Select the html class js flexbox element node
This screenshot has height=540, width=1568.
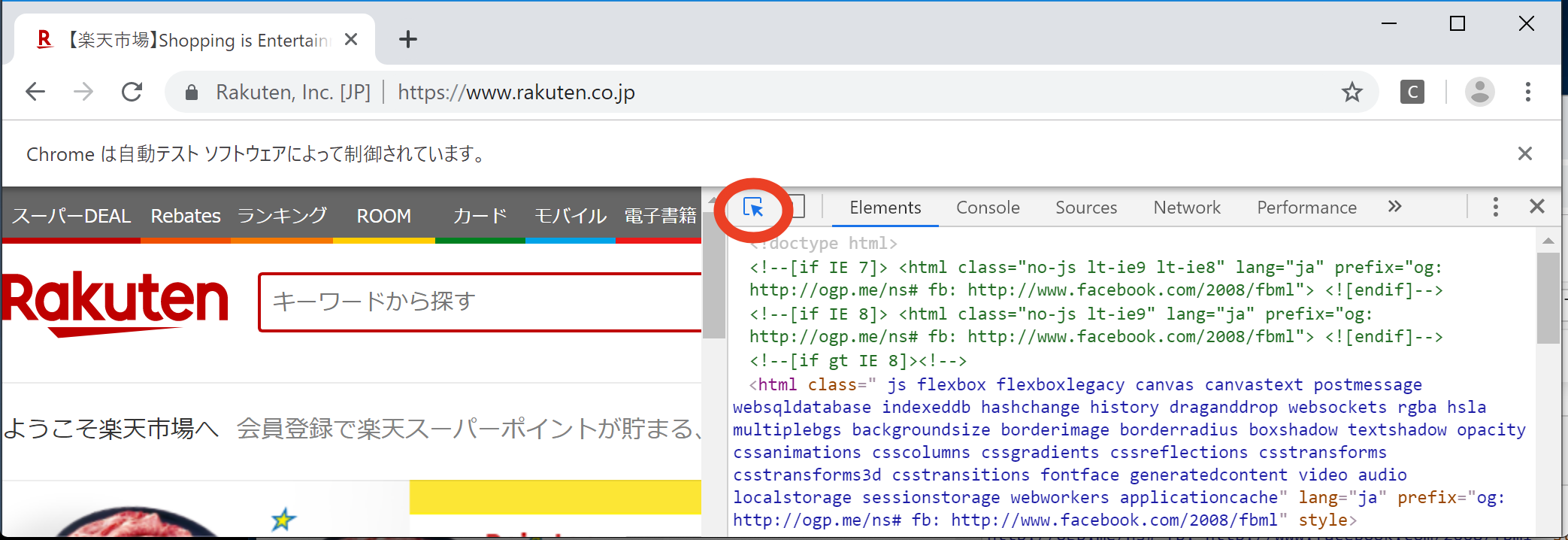[x=1130, y=452]
